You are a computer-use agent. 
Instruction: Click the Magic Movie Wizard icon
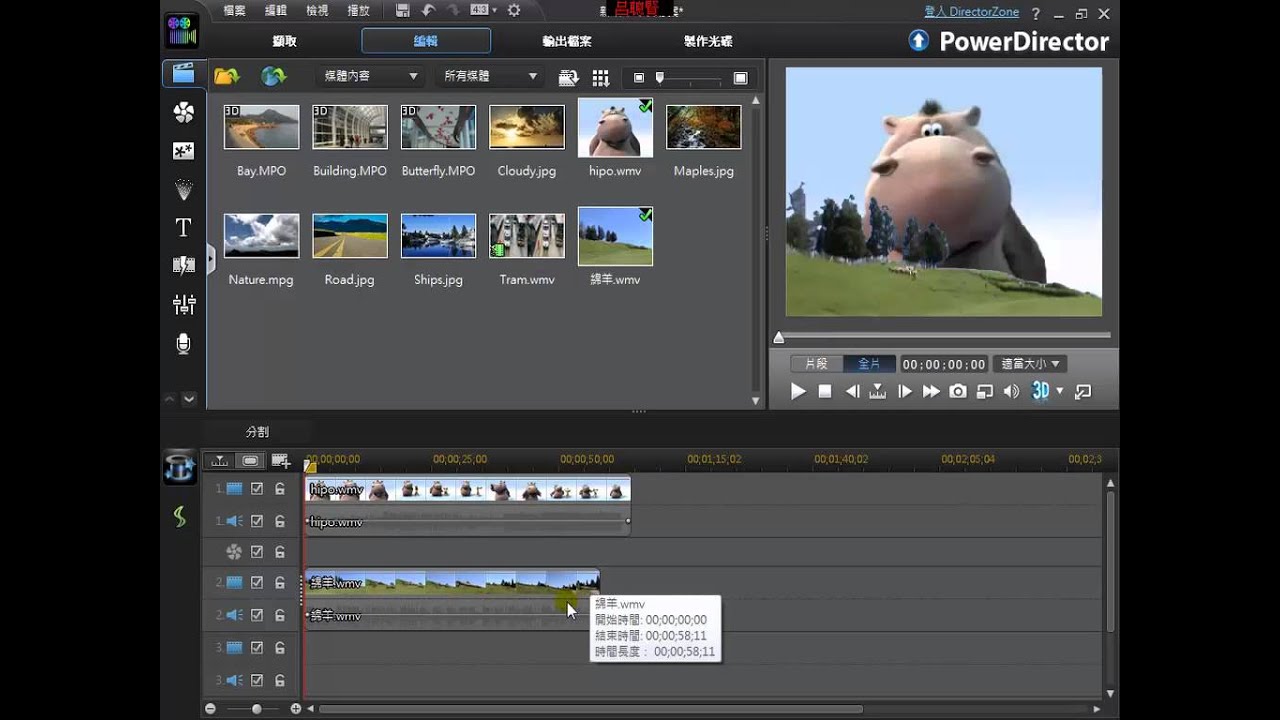179,467
